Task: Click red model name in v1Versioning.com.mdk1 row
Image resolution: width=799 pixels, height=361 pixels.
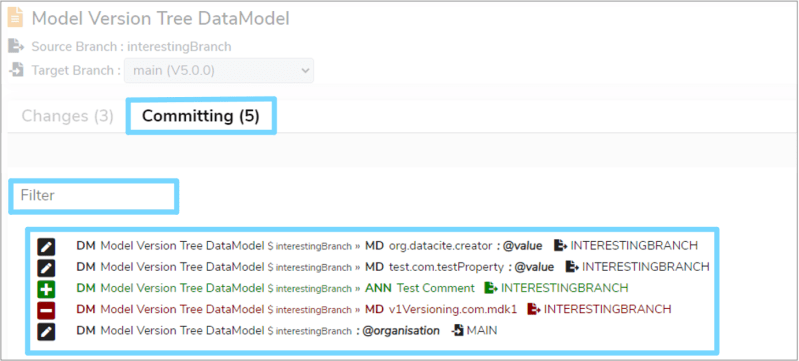Action: coord(182,309)
